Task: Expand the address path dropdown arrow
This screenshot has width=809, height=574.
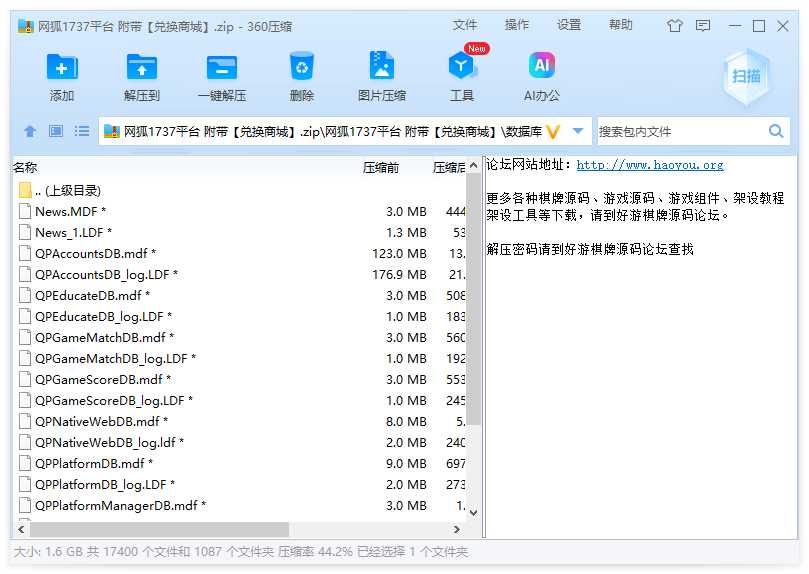Action: 578,131
